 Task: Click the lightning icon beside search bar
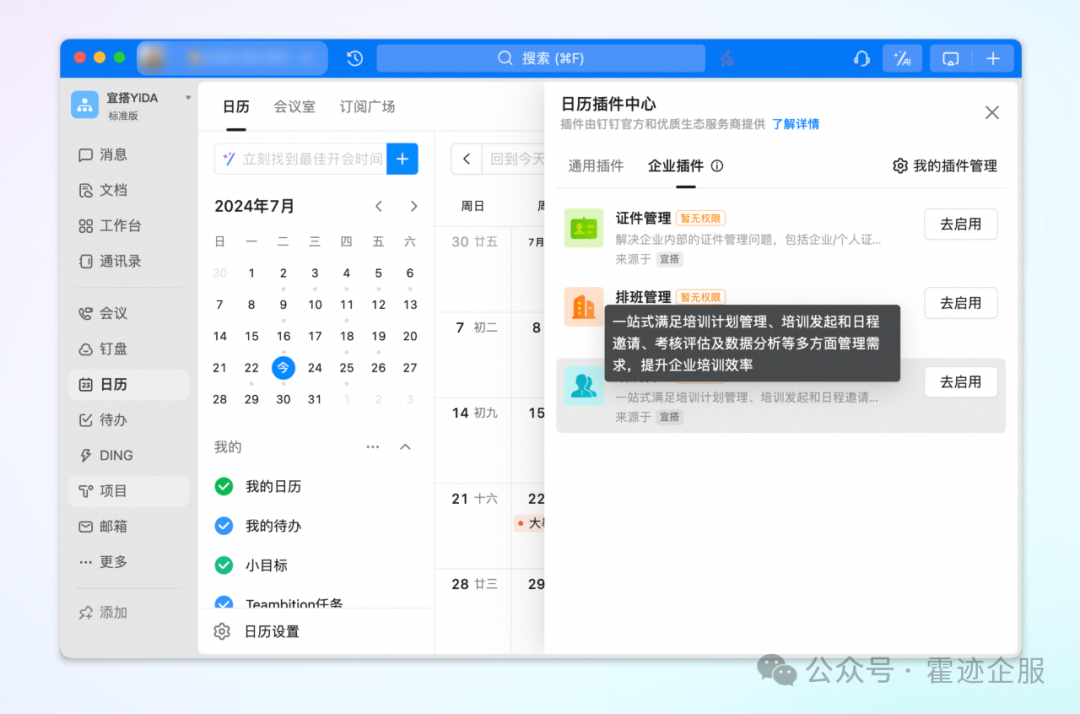point(727,59)
